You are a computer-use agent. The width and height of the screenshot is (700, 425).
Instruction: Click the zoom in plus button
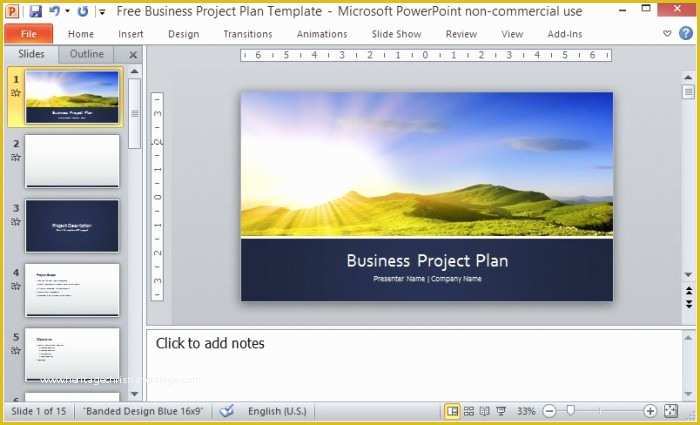click(x=650, y=411)
